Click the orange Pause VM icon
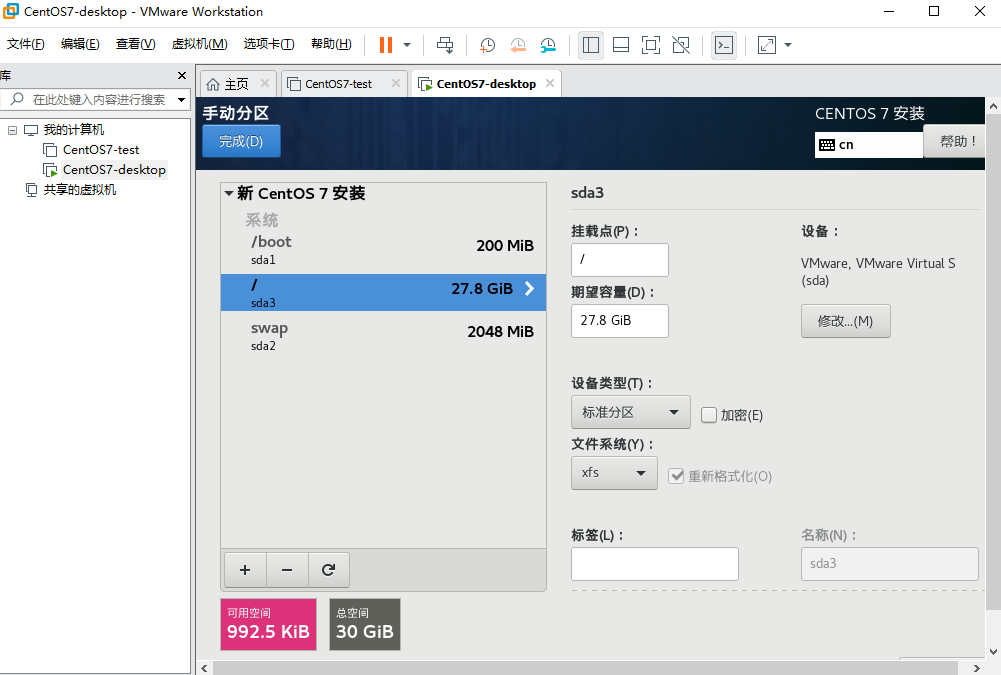The image size is (1001, 675). (386, 45)
